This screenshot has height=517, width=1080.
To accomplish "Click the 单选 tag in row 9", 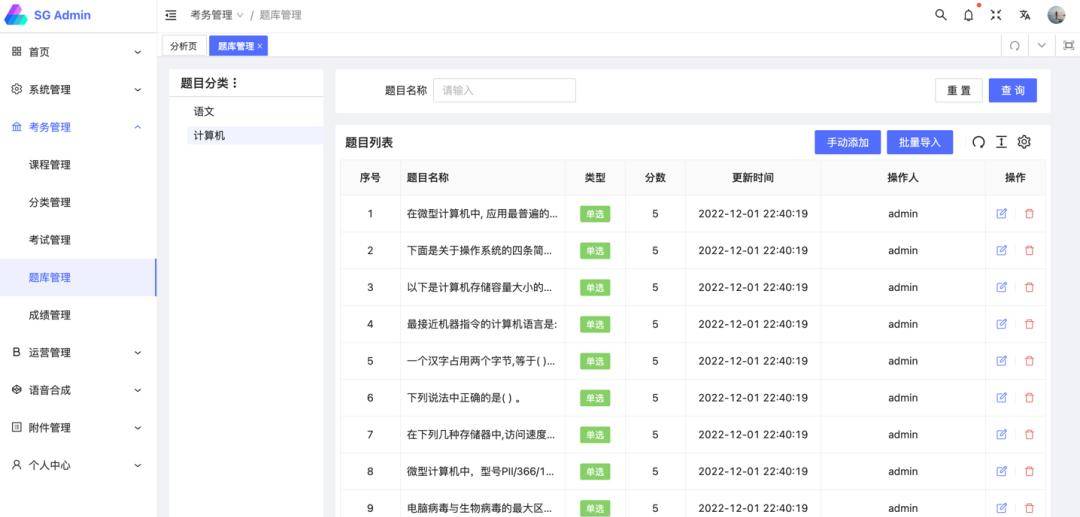I will 594,508.
